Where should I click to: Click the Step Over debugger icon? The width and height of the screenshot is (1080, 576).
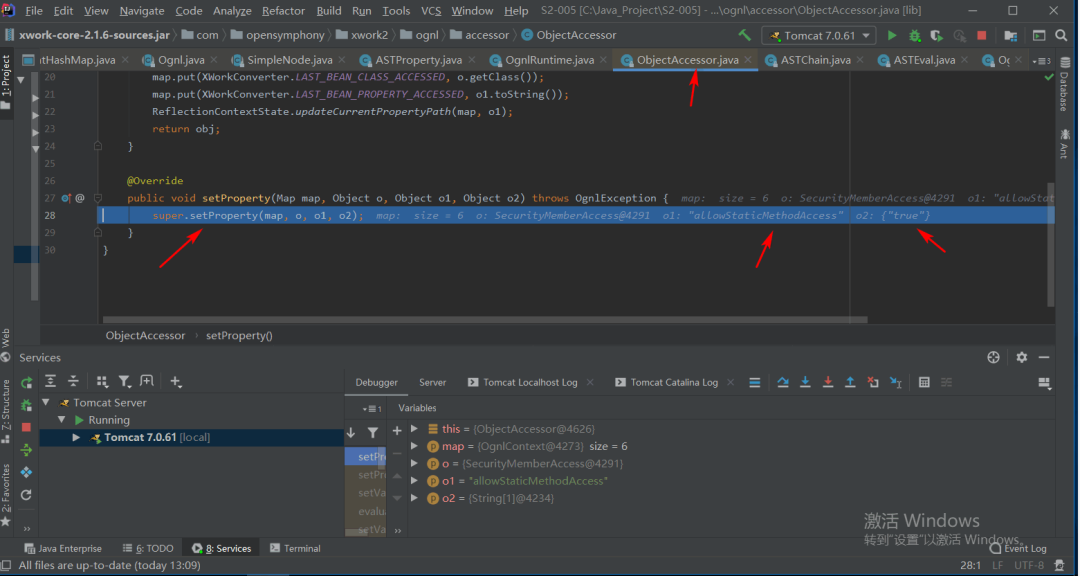click(782, 382)
